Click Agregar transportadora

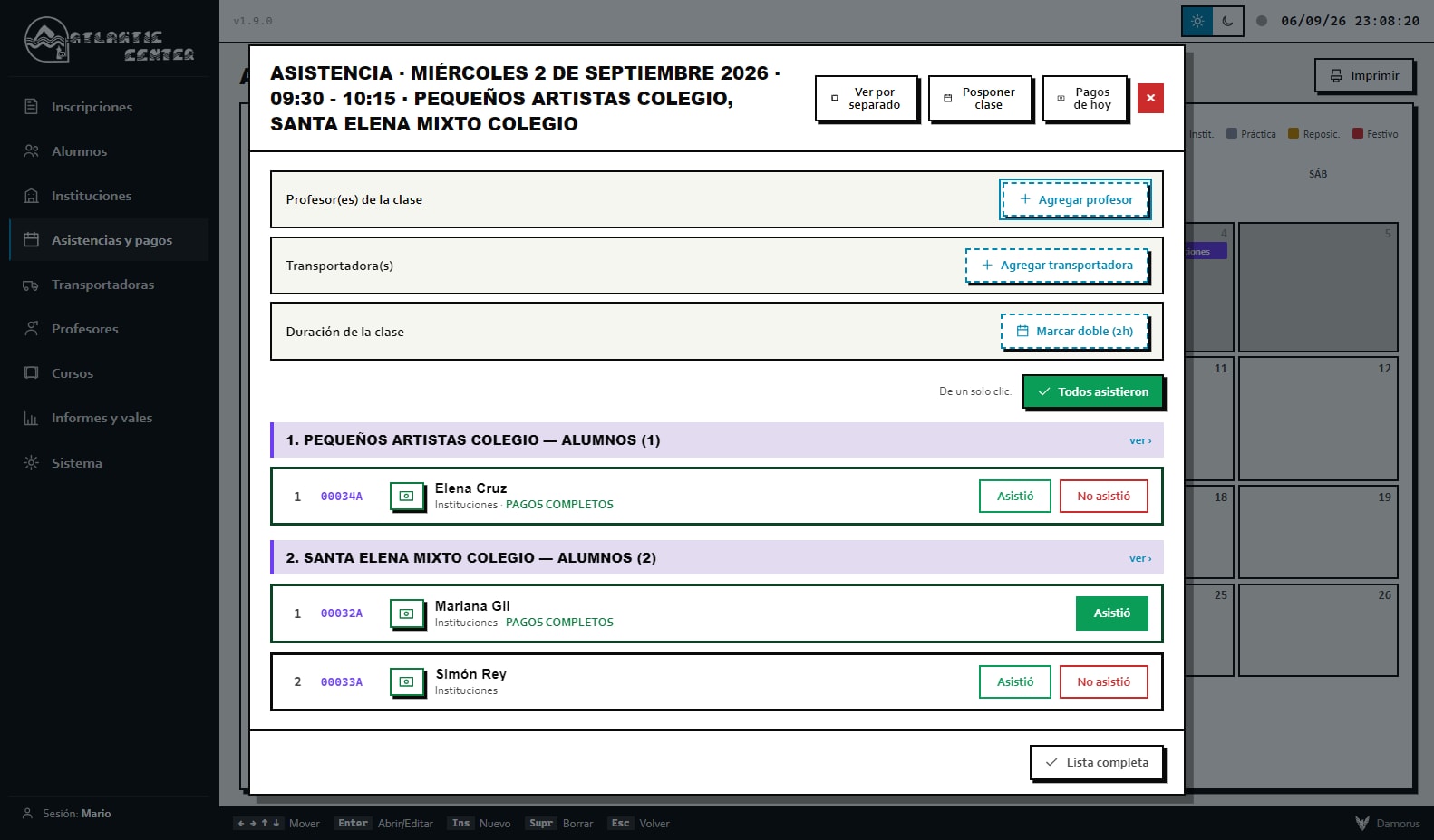click(1057, 266)
